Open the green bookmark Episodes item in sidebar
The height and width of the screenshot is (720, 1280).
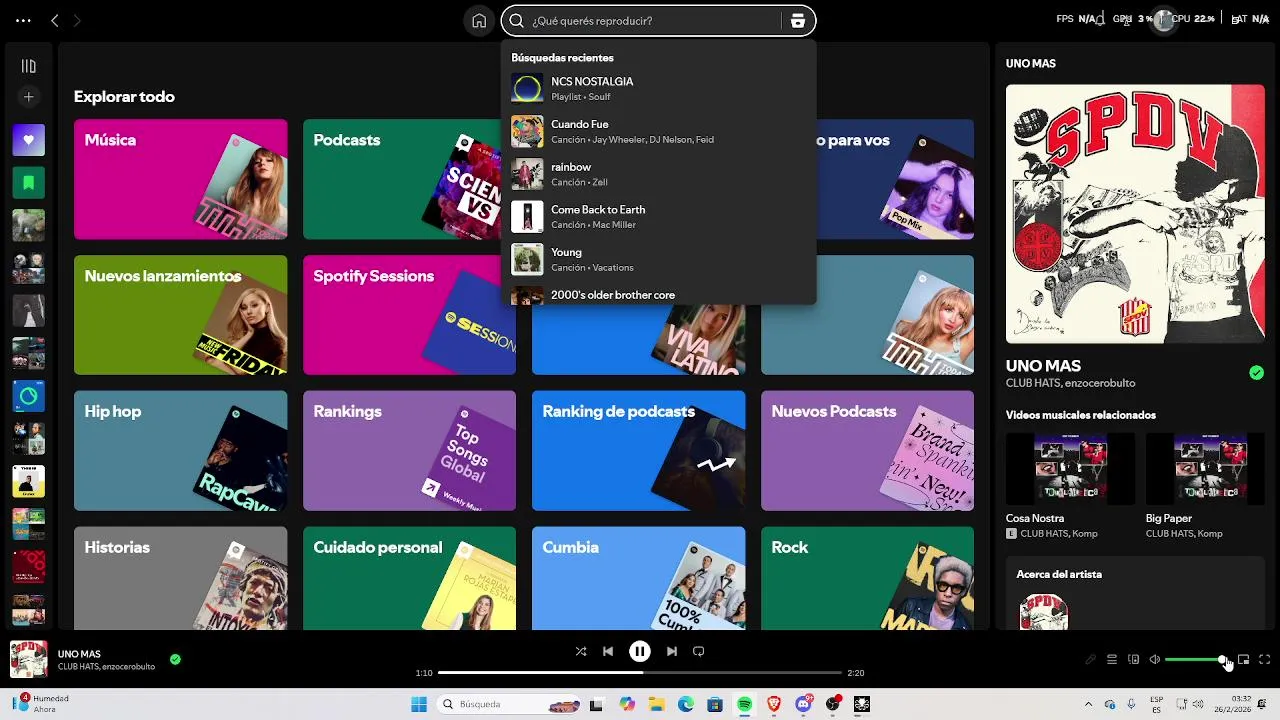click(x=28, y=183)
